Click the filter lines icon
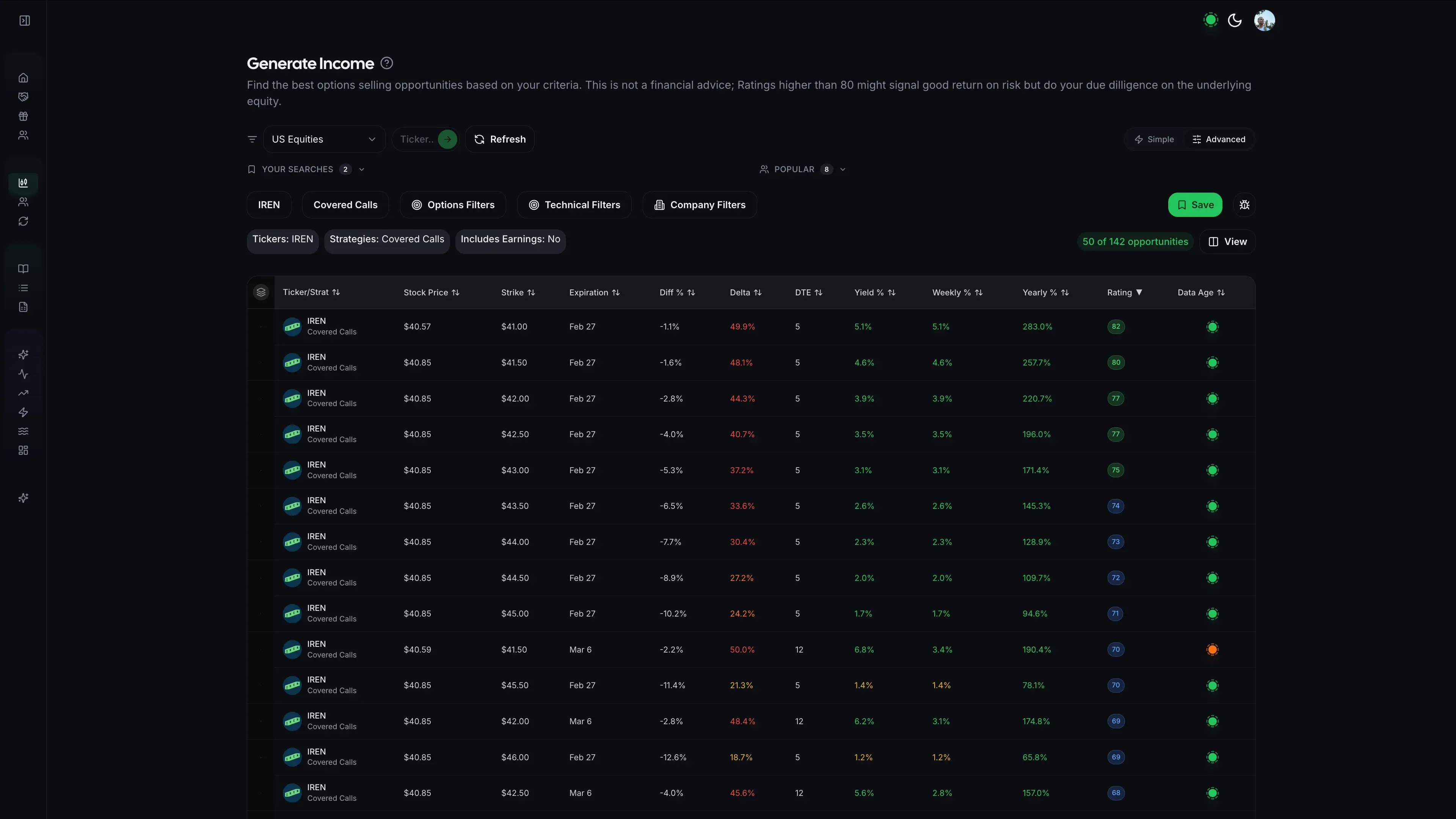Image resolution: width=1456 pixels, height=819 pixels. pyautogui.click(x=252, y=140)
